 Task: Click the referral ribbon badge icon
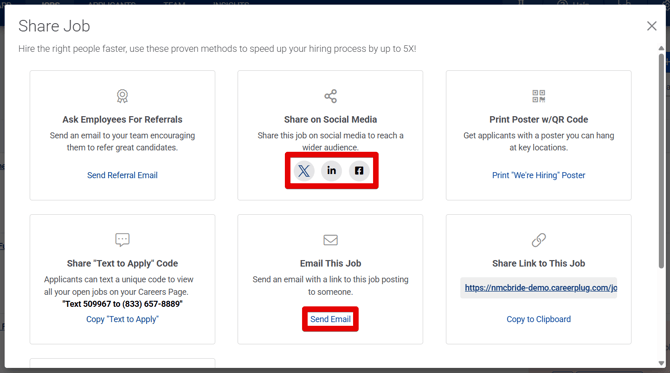pos(122,96)
